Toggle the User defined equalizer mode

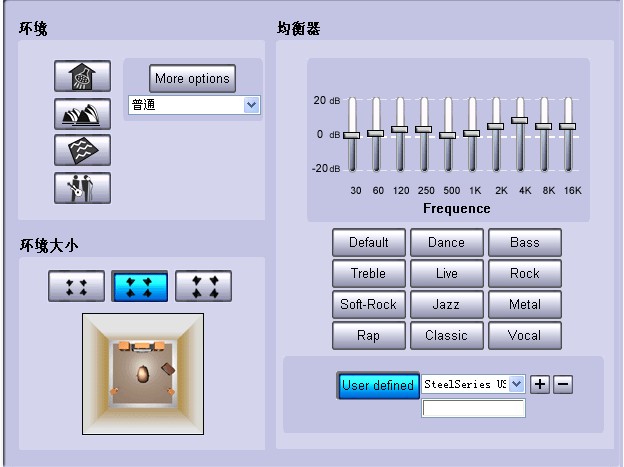coord(377,385)
